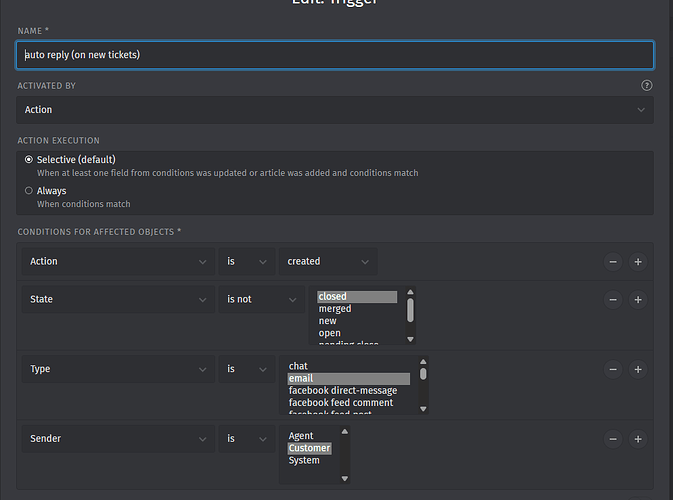This screenshot has height=500, width=673.
Task: Select 'closed' in the State list
Action: pos(357,297)
